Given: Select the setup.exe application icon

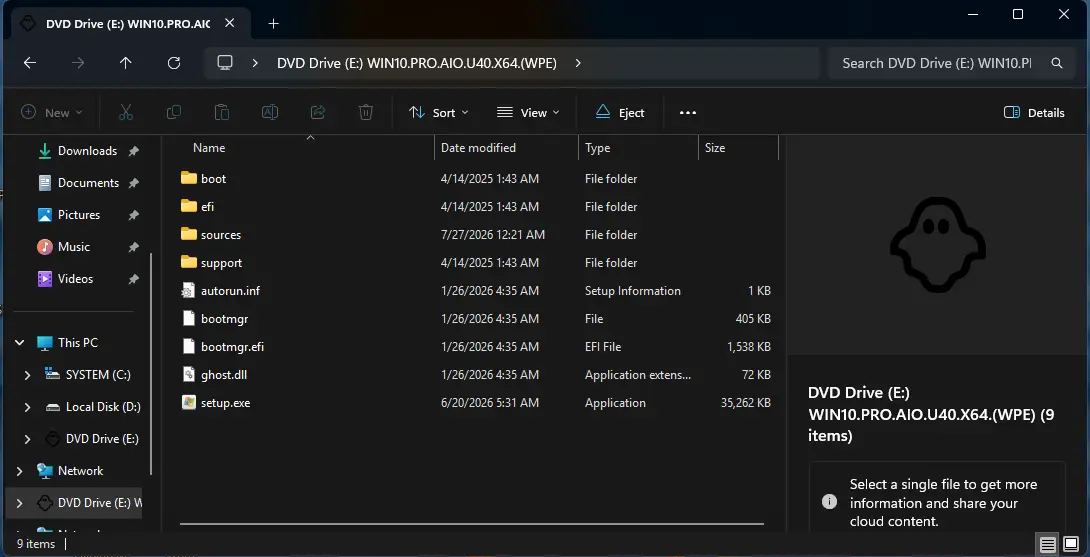Looking at the screenshot, I should point(188,403).
